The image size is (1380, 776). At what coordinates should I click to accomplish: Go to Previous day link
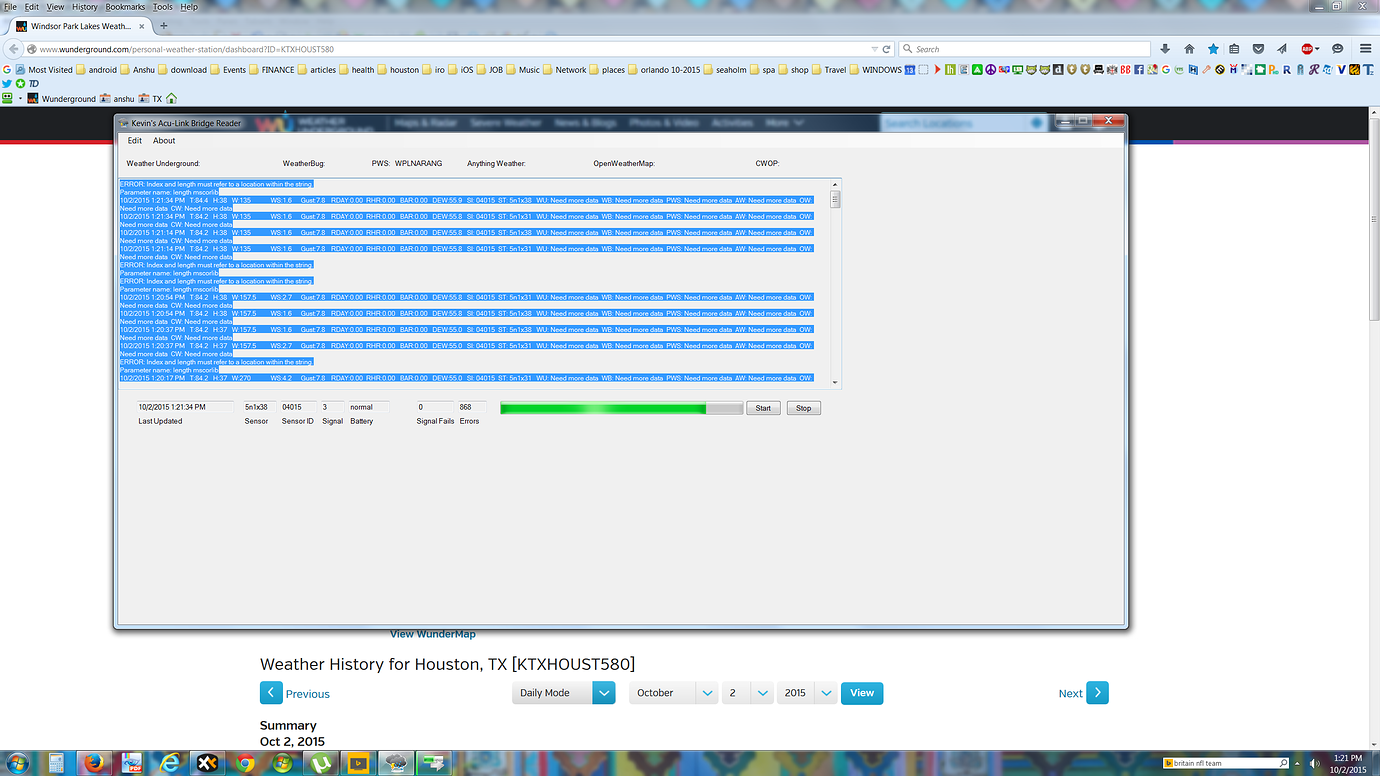(x=295, y=693)
